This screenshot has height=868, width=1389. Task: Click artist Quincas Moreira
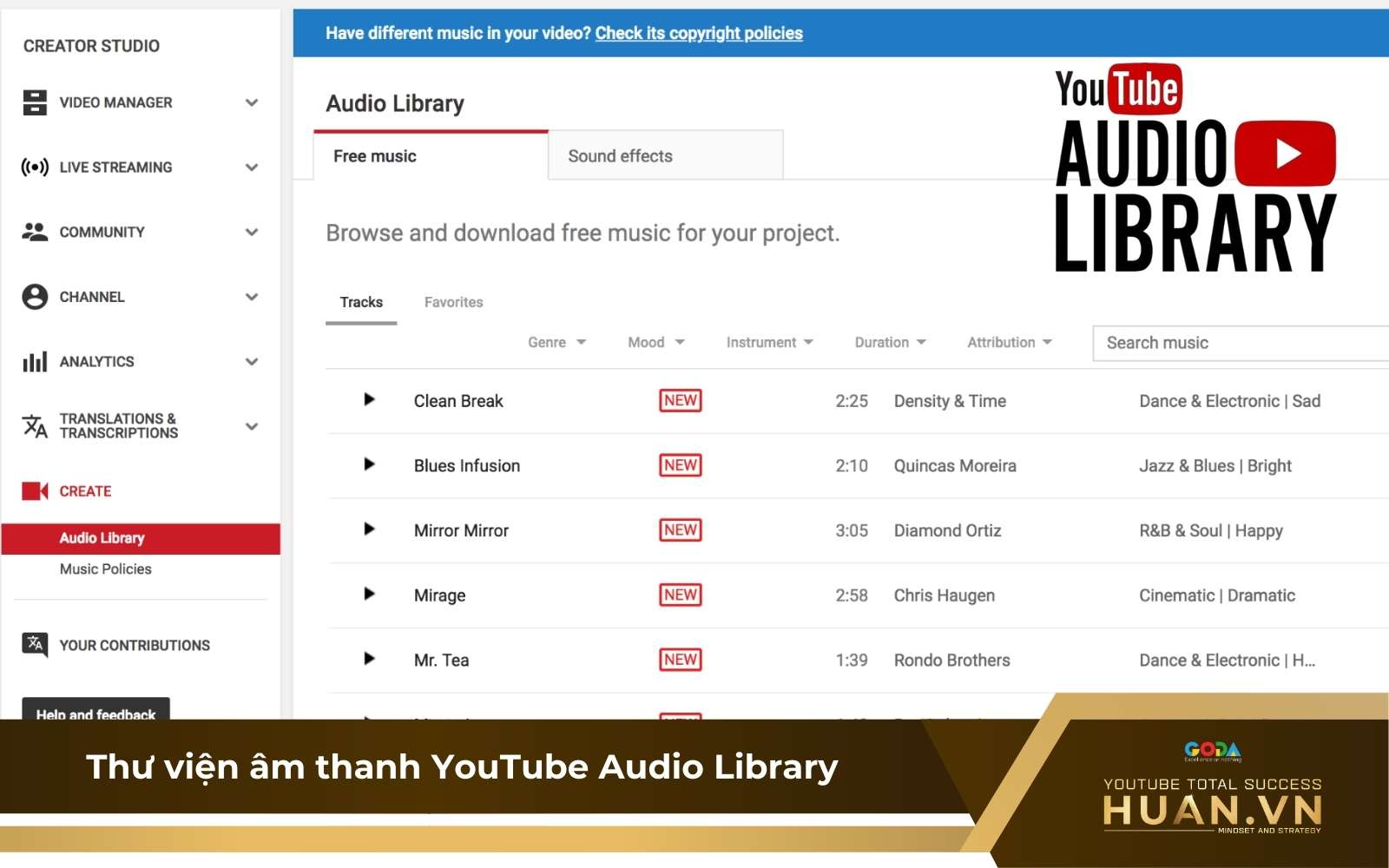955,465
